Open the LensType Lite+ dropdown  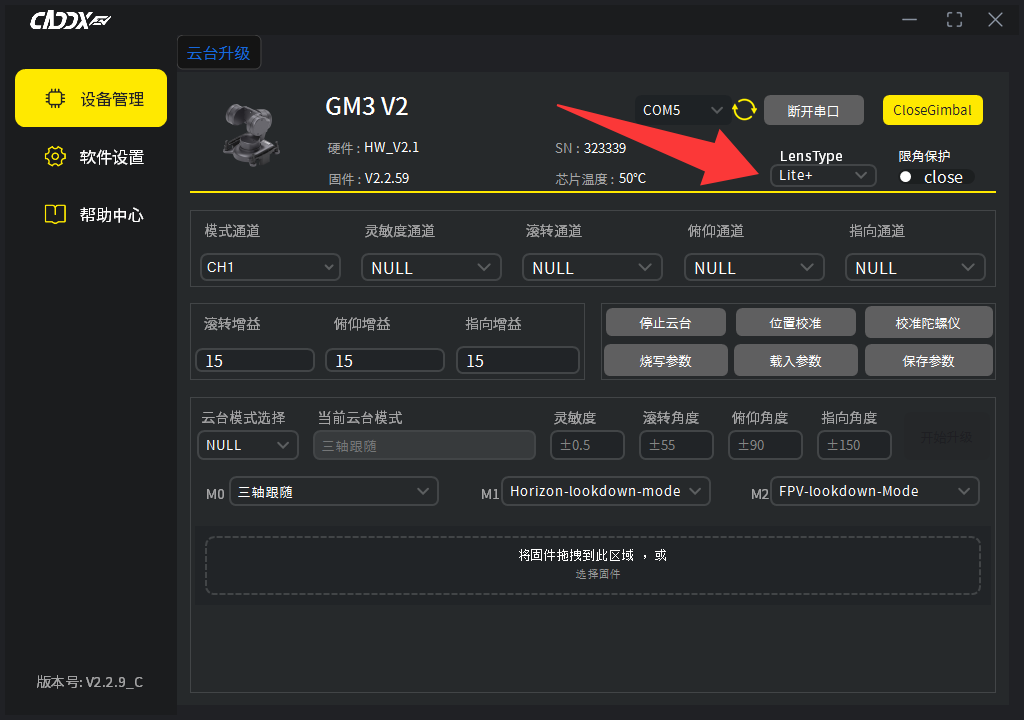coord(823,175)
